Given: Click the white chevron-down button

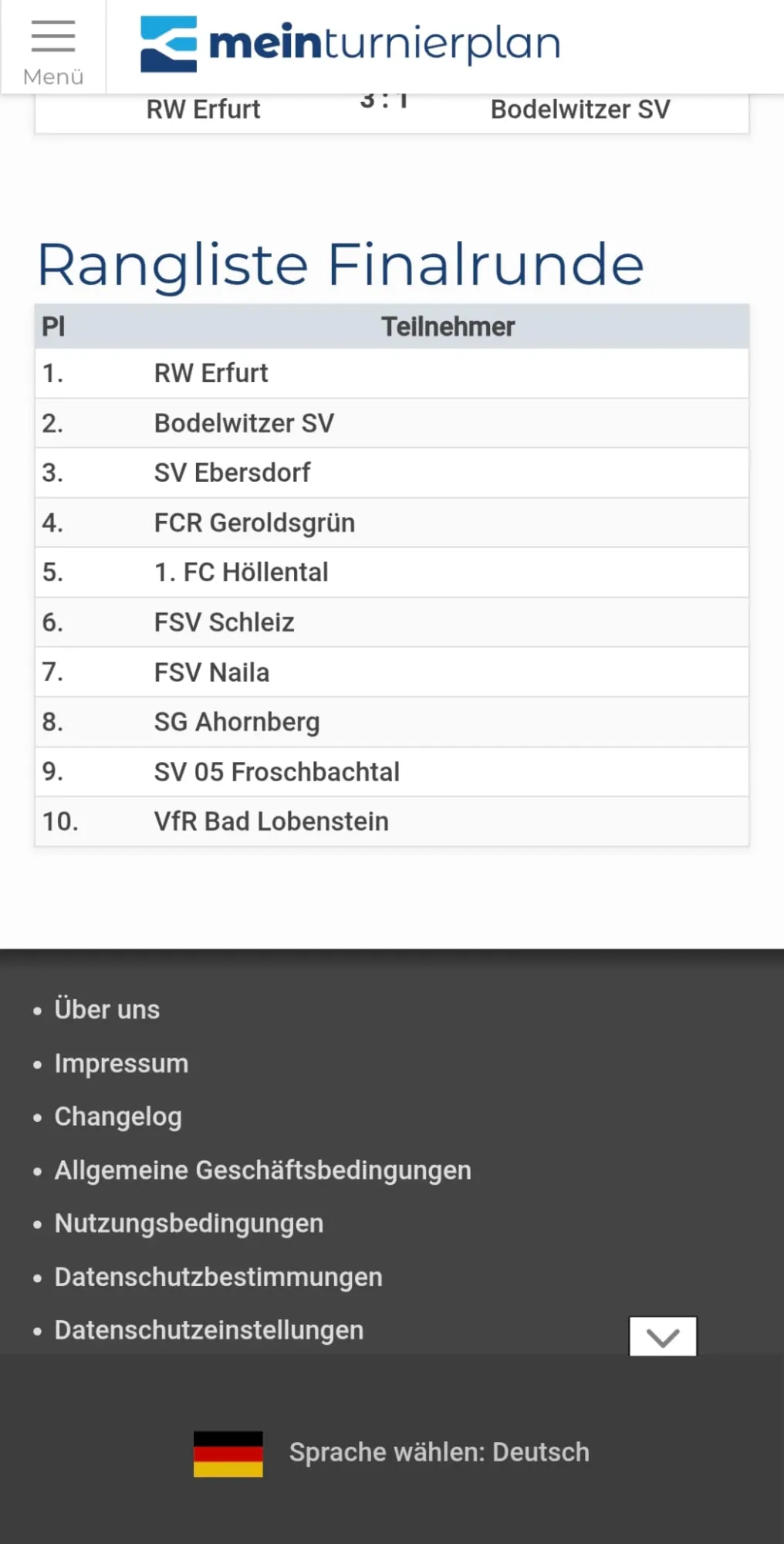Looking at the screenshot, I should [x=663, y=1336].
